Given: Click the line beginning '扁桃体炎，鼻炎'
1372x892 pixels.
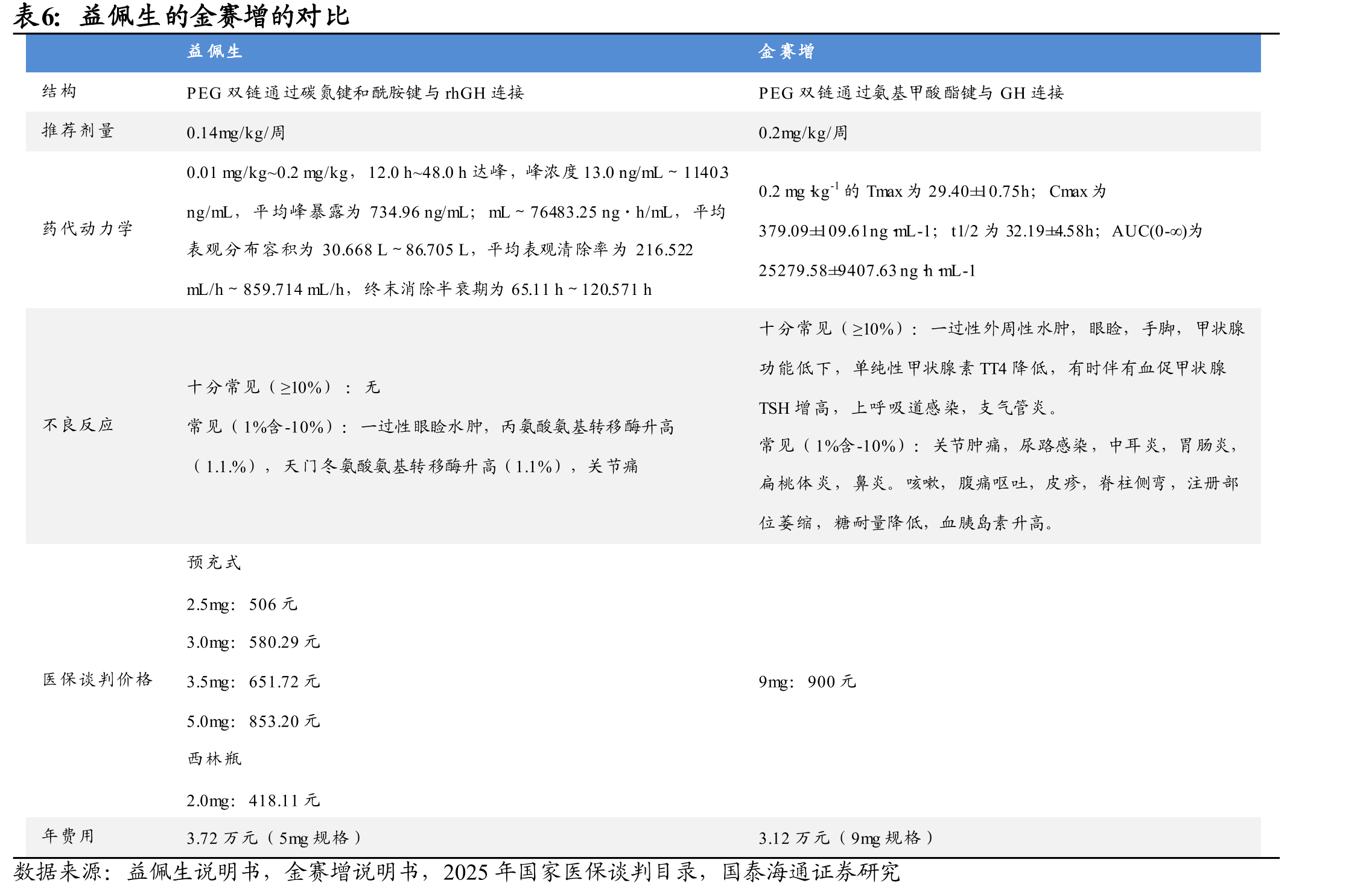Looking at the screenshot, I should 999,484.
